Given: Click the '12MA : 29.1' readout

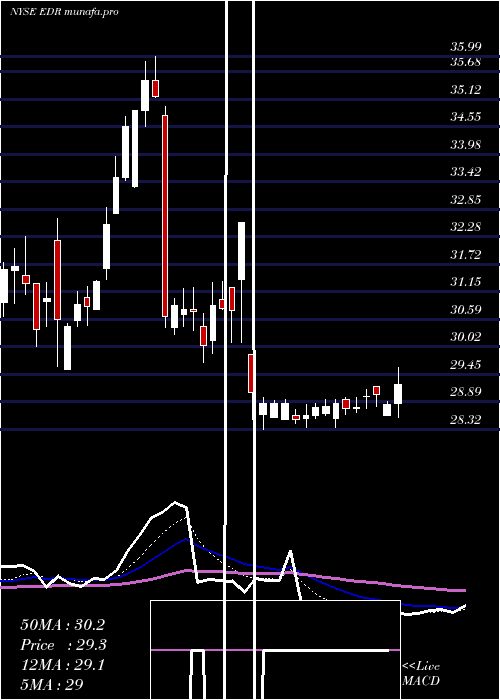Looking at the screenshot, I should (62, 665).
